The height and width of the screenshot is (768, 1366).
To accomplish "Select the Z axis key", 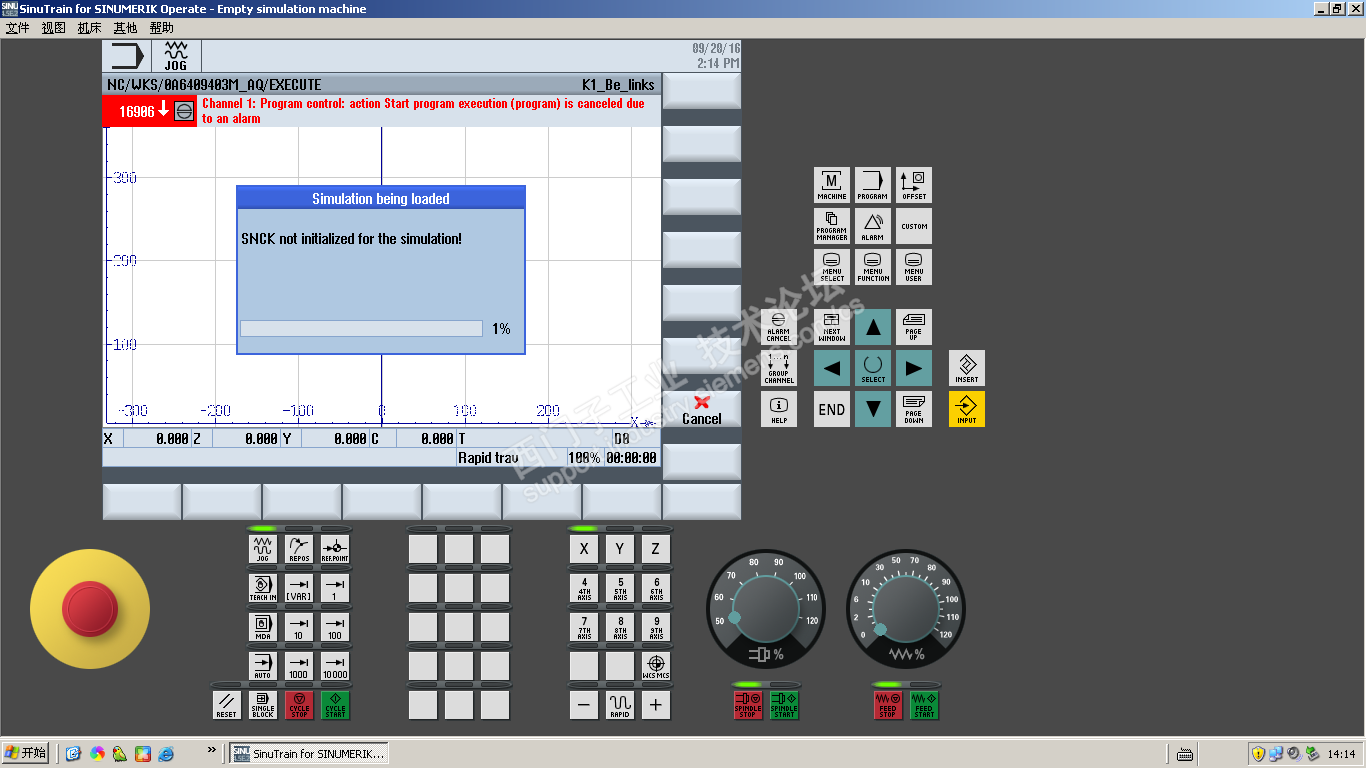I will tap(656, 549).
